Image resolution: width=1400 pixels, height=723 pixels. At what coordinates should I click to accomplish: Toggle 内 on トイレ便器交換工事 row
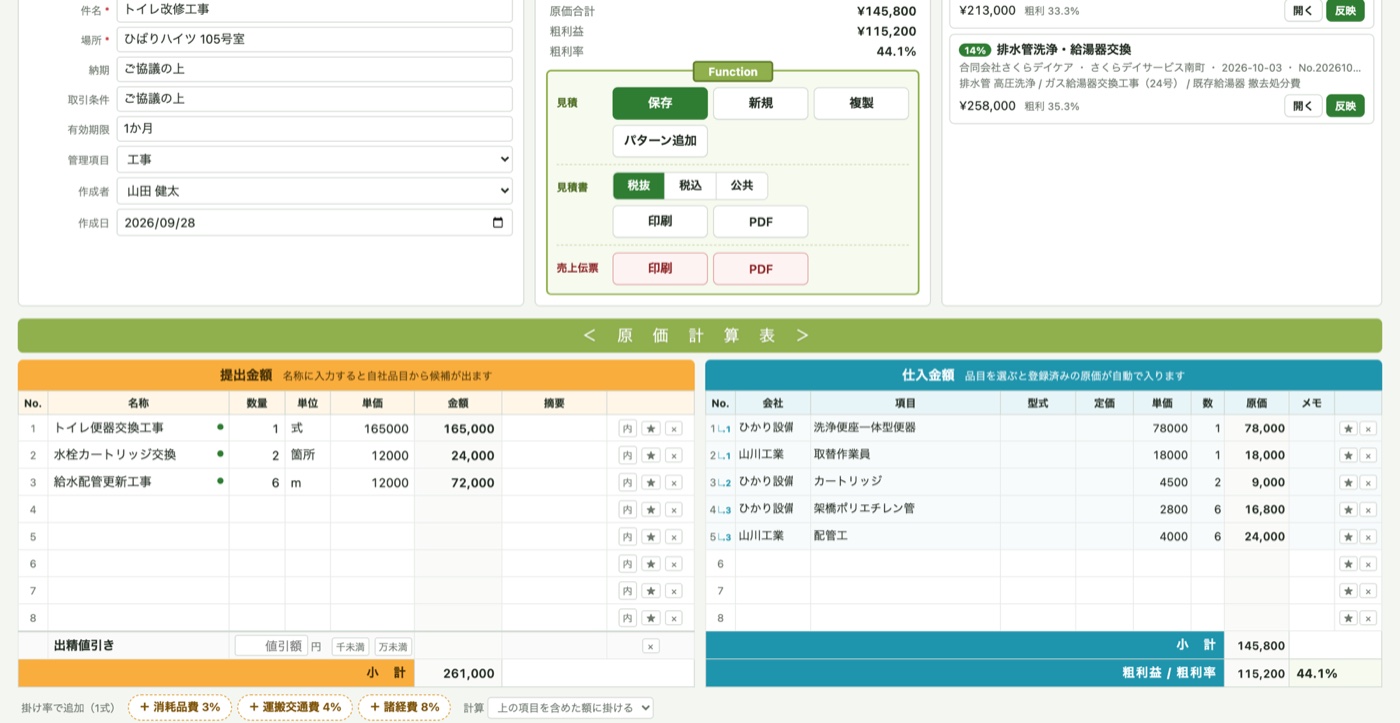pos(627,428)
